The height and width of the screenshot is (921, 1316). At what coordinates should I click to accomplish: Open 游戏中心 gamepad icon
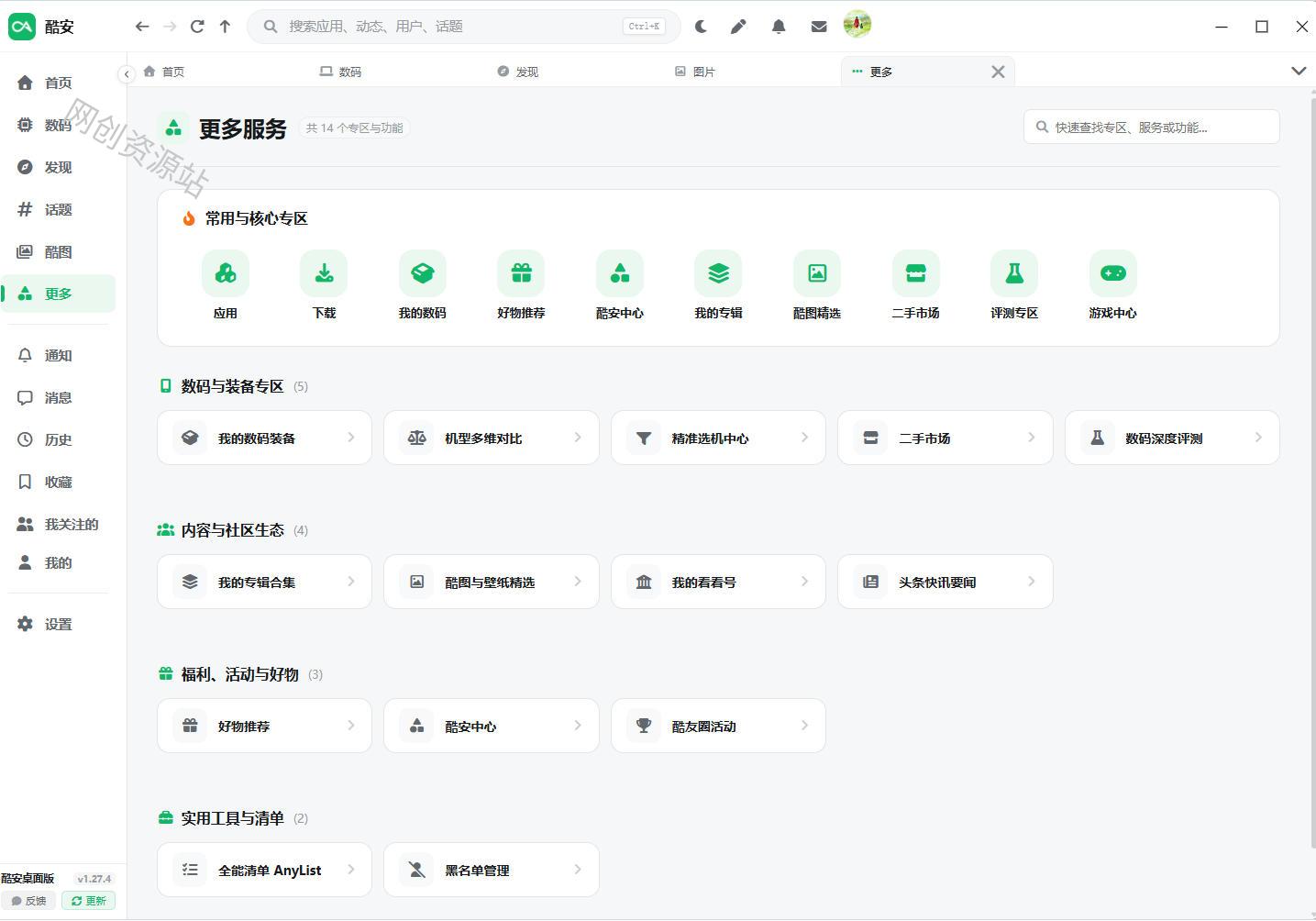click(1112, 273)
